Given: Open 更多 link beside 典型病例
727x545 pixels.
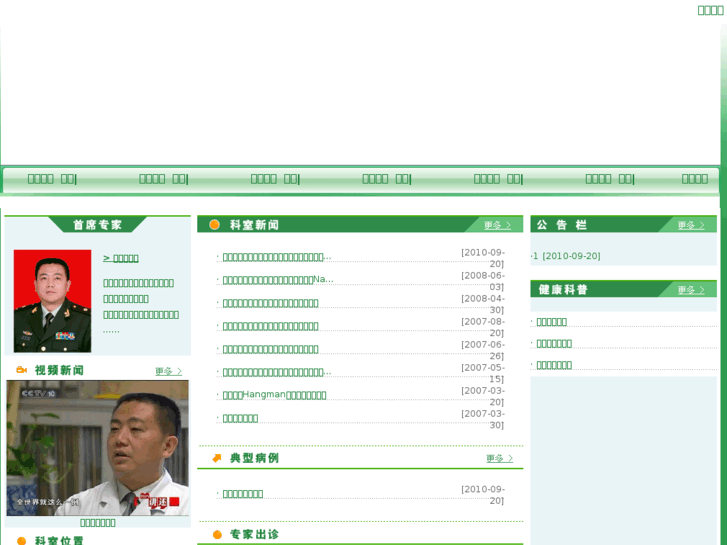Looking at the screenshot, I should [x=500, y=458].
